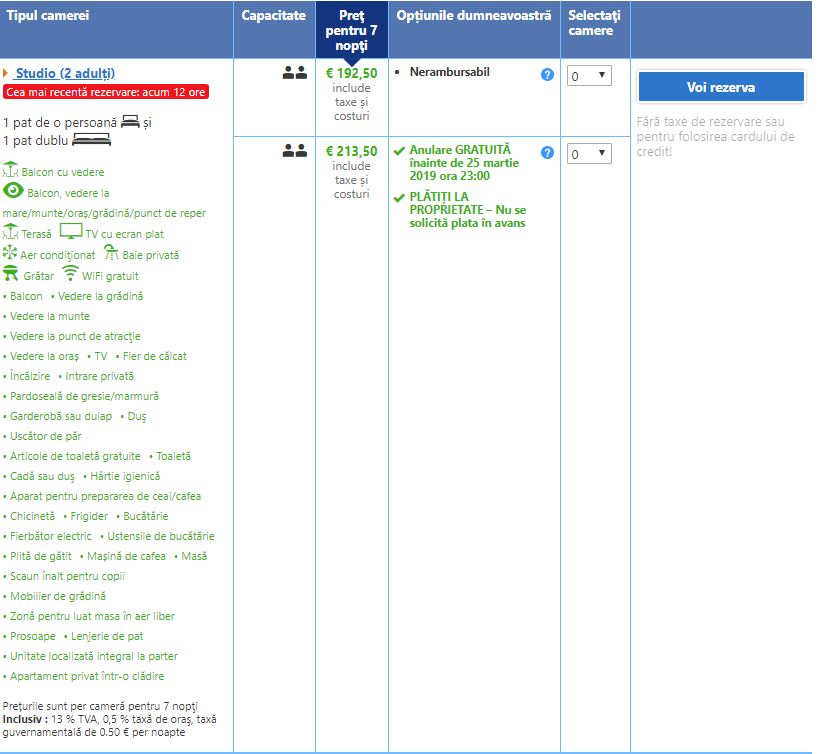This screenshot has height=754, width=818.
Task: Open room quantity dropdown for €192,50 option
Action: [588, 75]
